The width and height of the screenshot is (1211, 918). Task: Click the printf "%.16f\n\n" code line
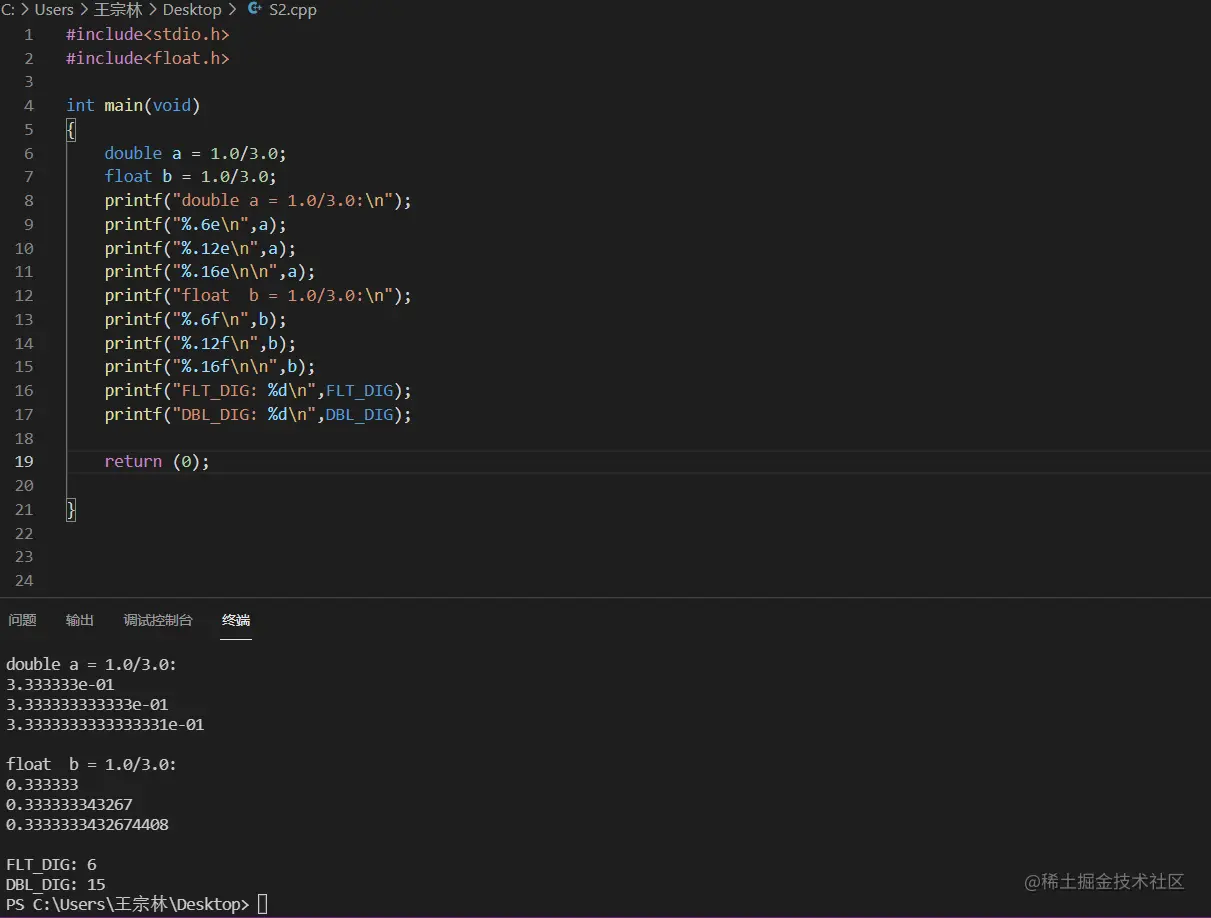pyautogui.click(x=210, y=366)
